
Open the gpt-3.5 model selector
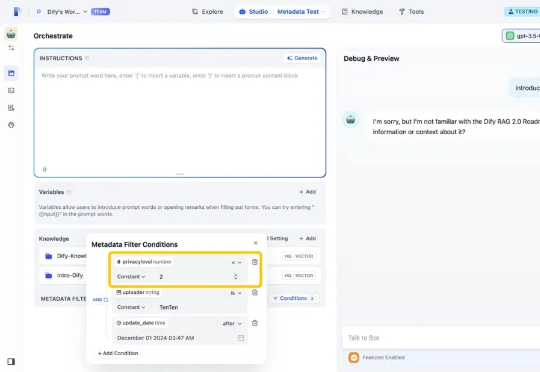(x=521, y=36)
